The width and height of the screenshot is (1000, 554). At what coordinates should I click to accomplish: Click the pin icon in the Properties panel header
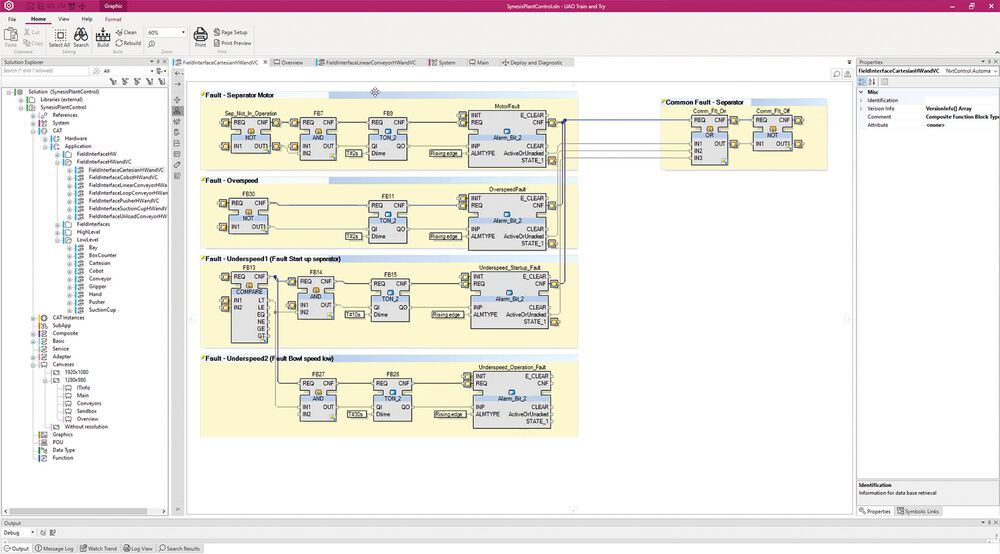click(989, 62)
